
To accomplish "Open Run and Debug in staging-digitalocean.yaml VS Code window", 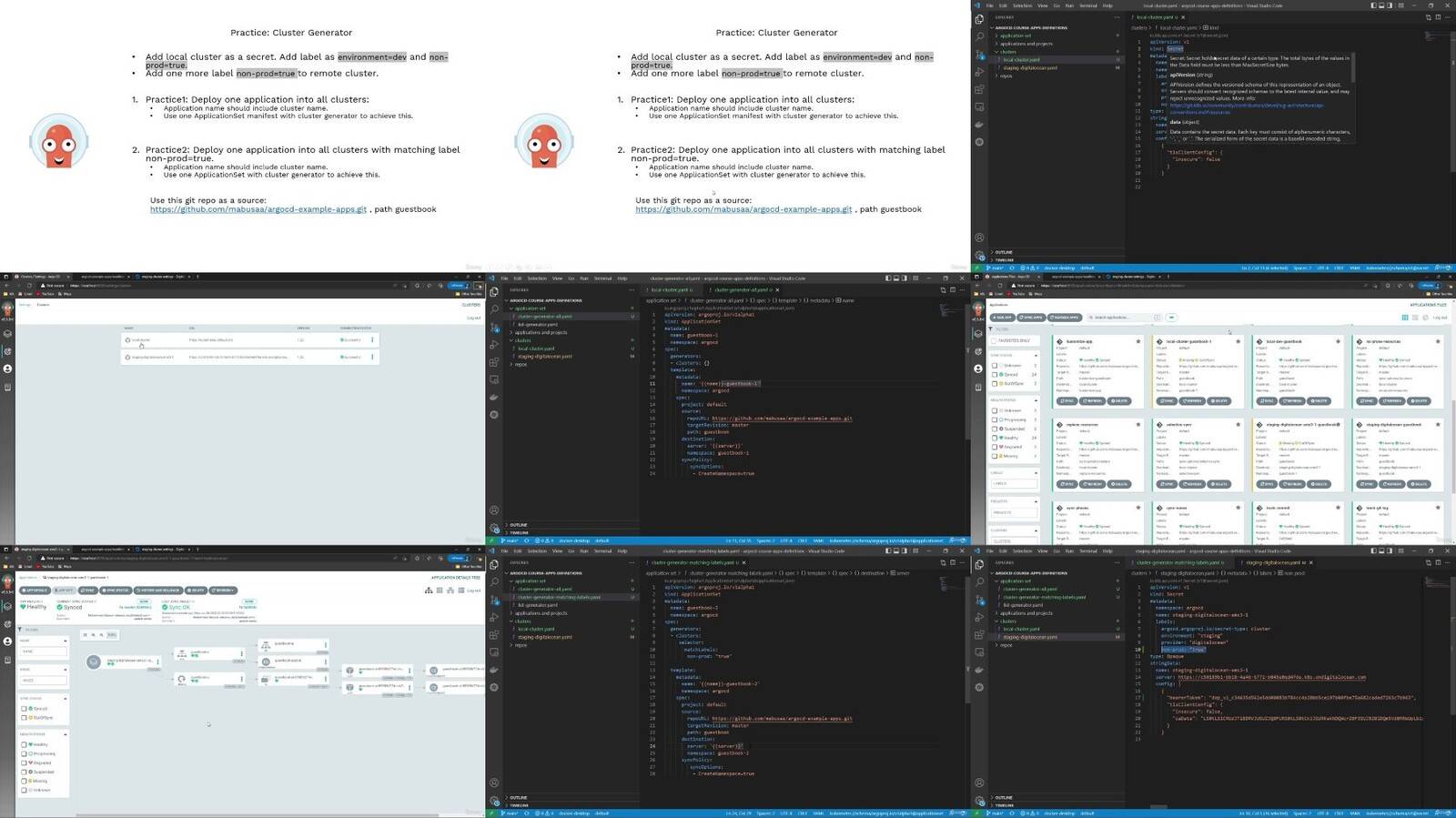I will pyautogui.click(x=979, y=617).
